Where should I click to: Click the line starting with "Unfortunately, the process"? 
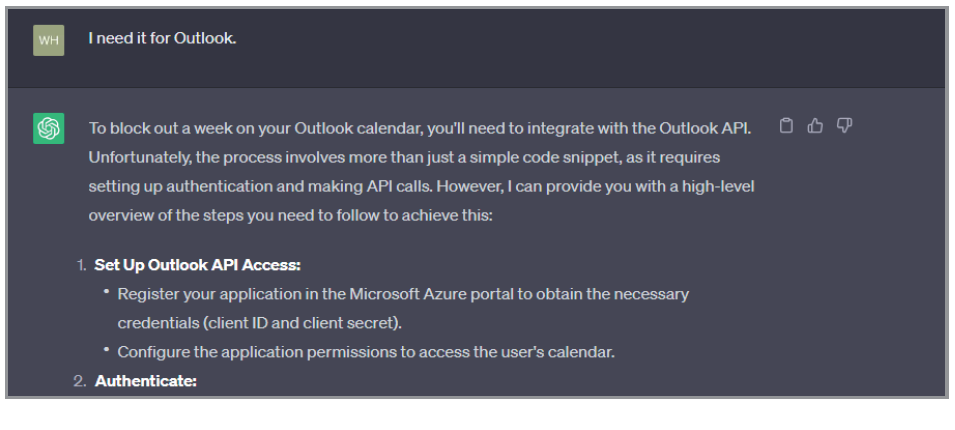404,157
